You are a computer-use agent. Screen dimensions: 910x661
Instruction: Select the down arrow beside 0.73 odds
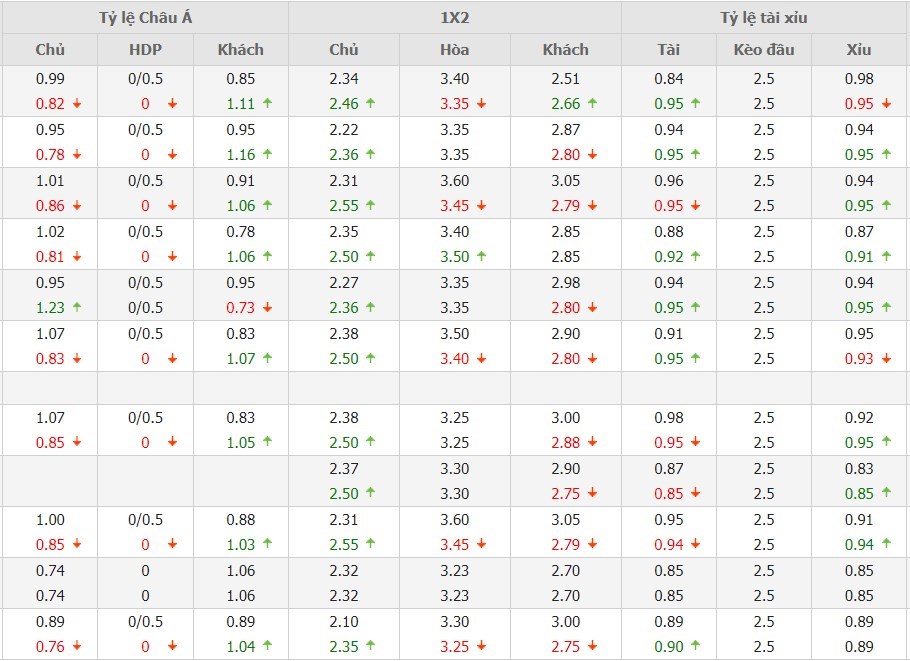tap(268, 308)
